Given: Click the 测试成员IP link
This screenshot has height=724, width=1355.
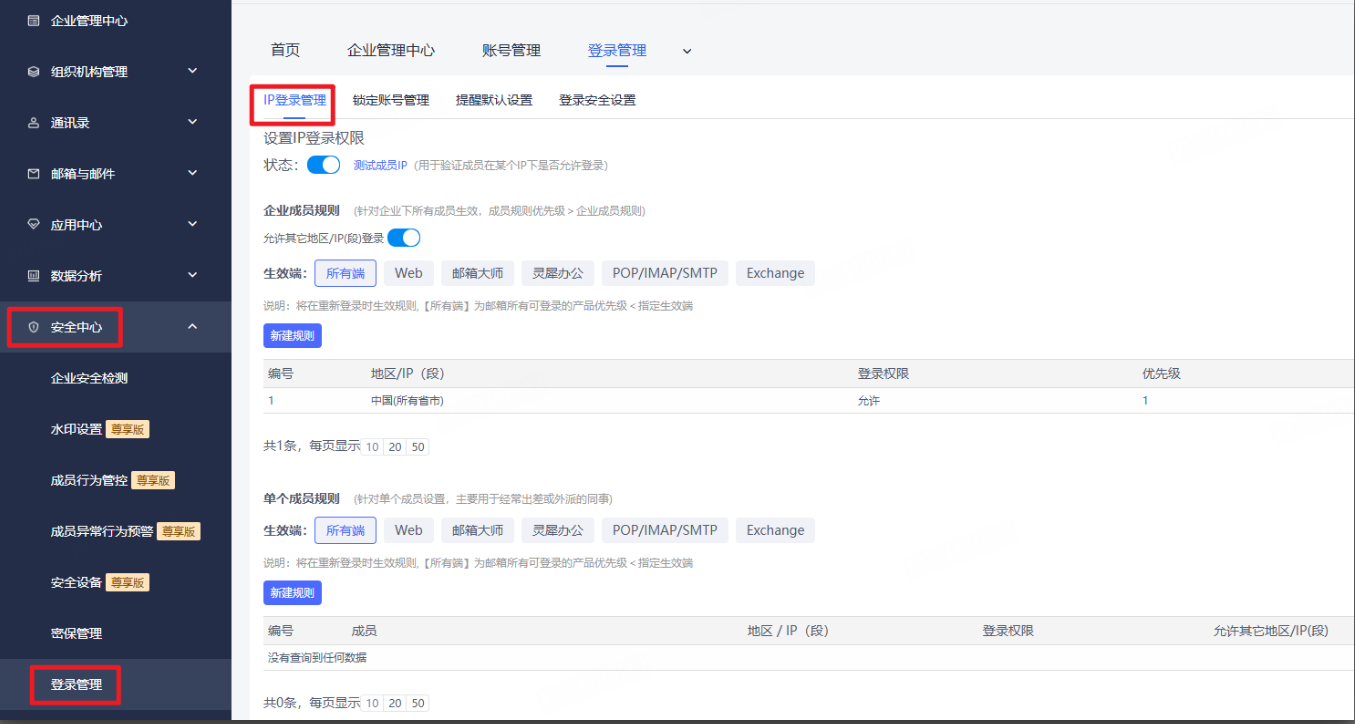Looking at the screenshot, I should 380,165.
